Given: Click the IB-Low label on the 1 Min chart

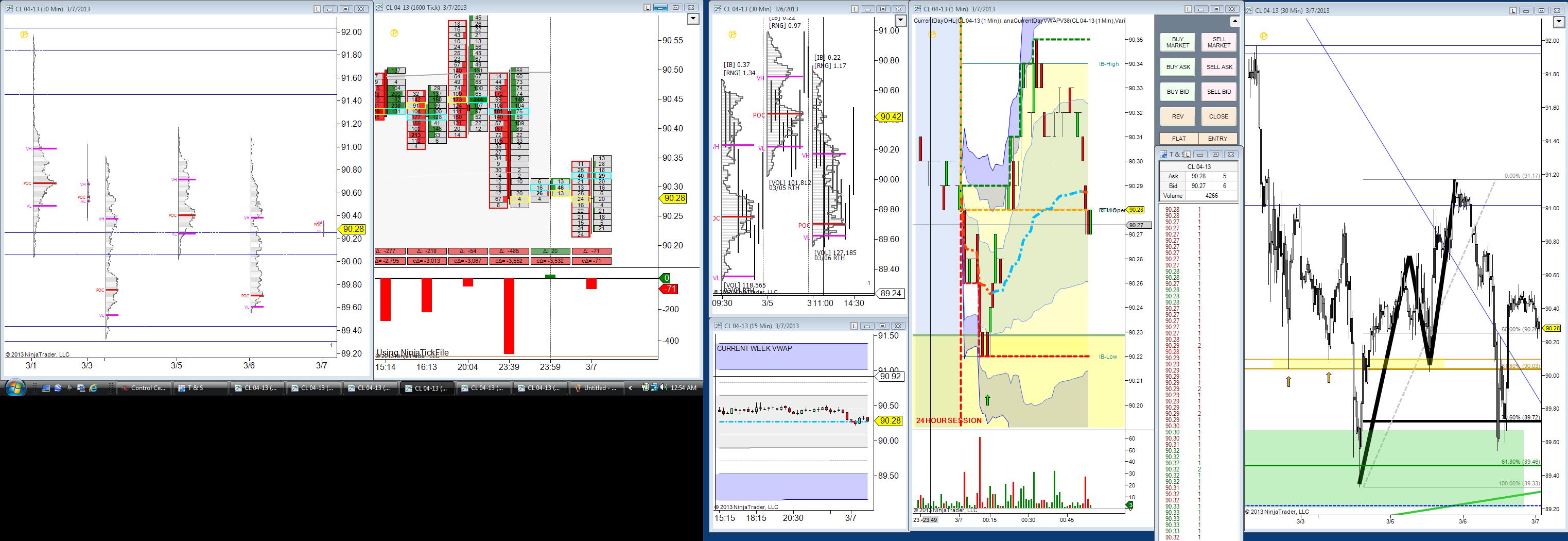Looking at the screenshot, I should click(1108, 357).
